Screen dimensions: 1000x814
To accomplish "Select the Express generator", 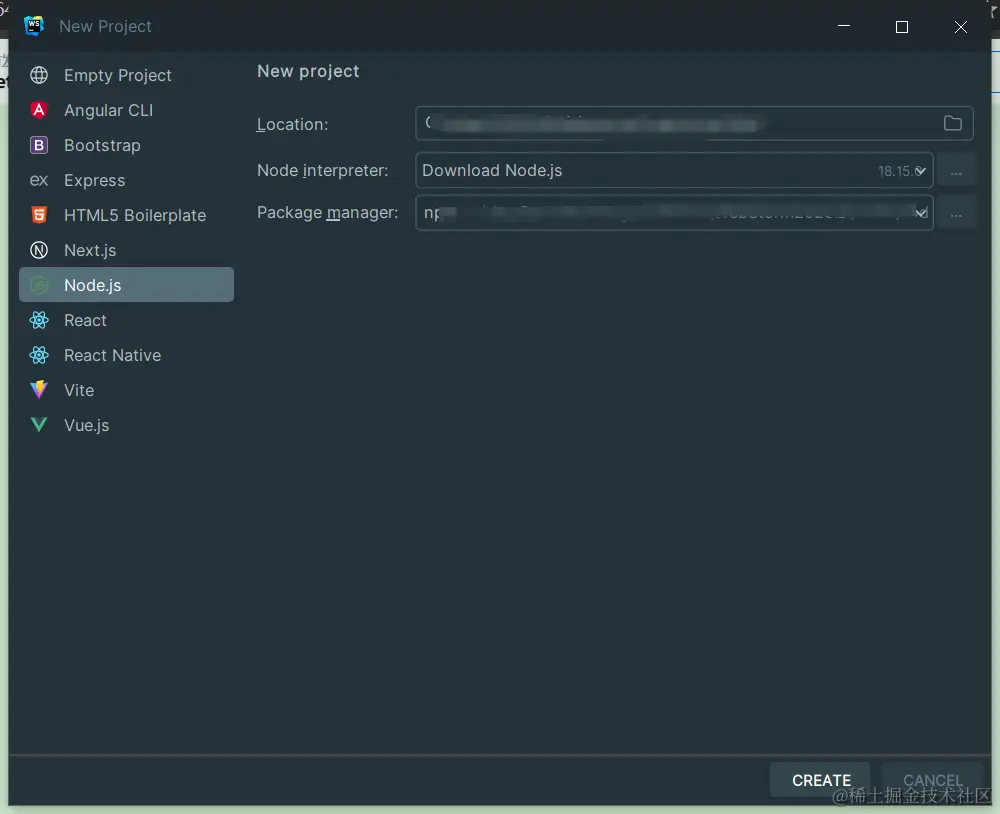I will click(126, 181).
